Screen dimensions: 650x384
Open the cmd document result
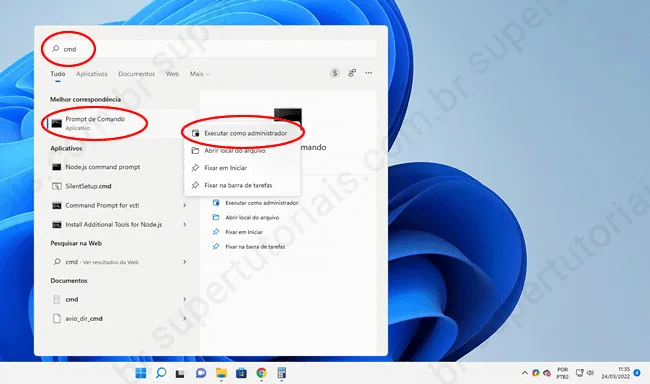(72, 299)
